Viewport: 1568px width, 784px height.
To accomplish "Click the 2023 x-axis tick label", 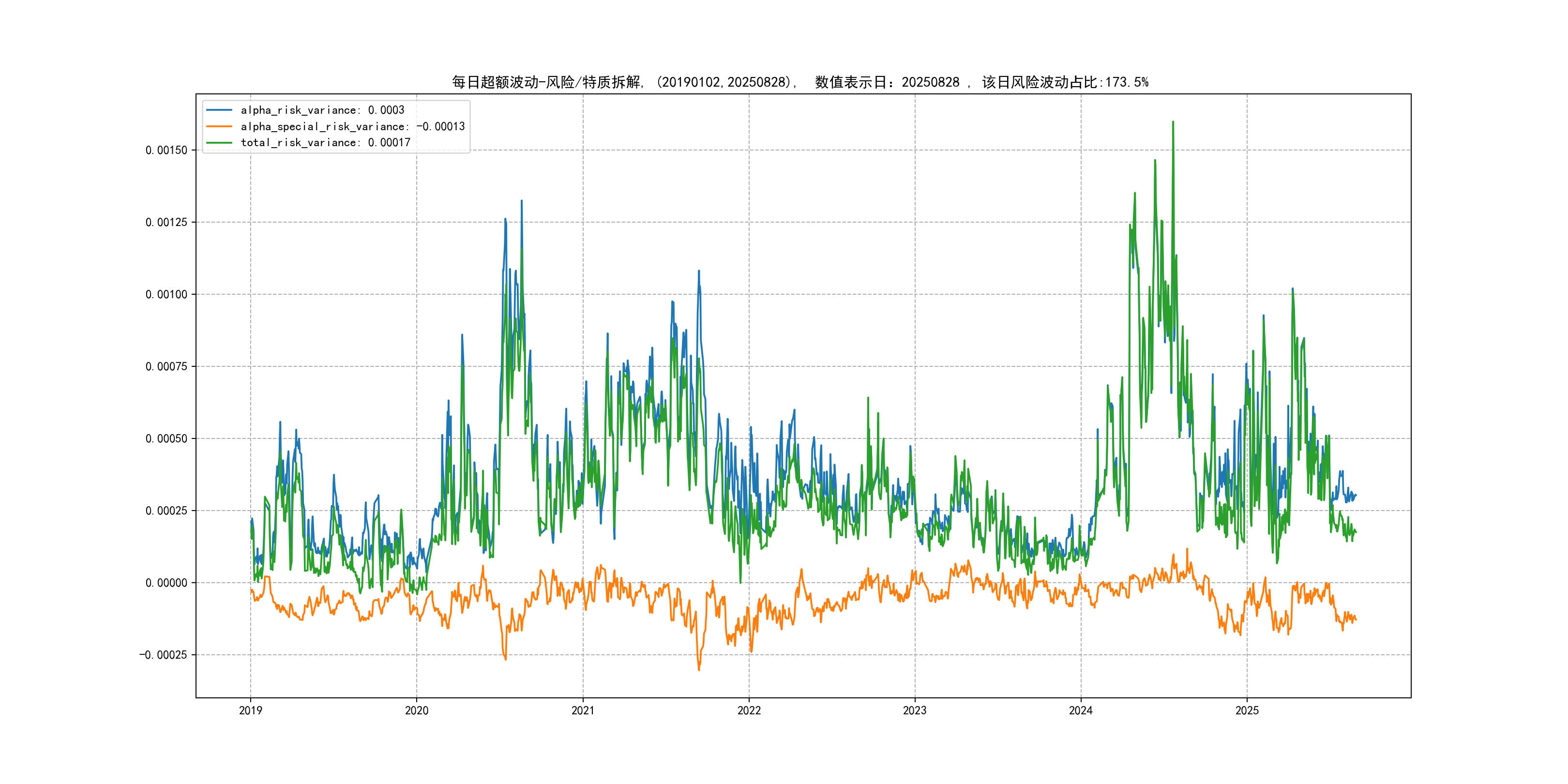I will pyautogui.click(x=914, y=710).
